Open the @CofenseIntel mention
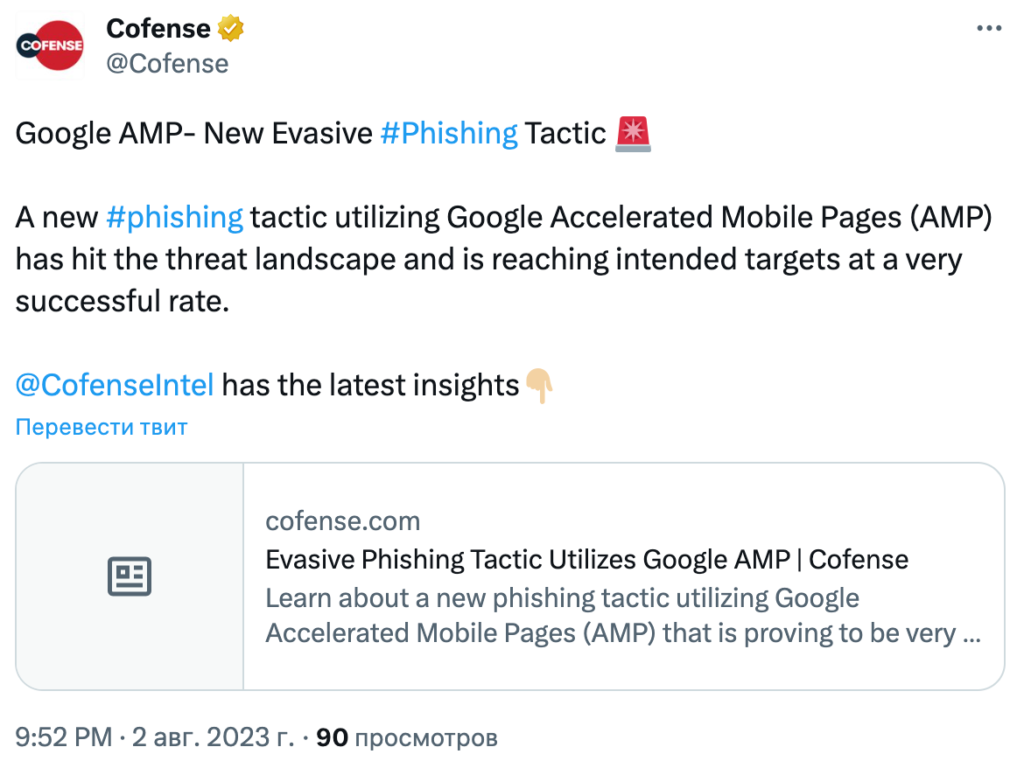Viewport: 1024px width, 775px height. tap(115, 385)
